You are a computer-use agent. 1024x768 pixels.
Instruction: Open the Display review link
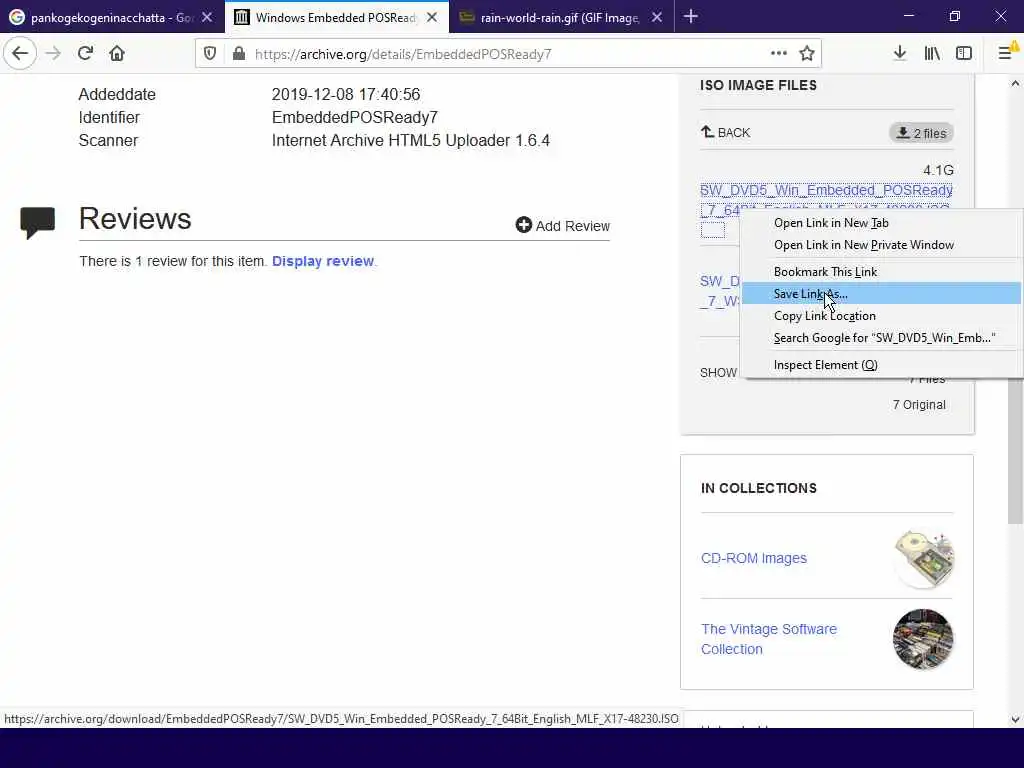coord(323,261)
